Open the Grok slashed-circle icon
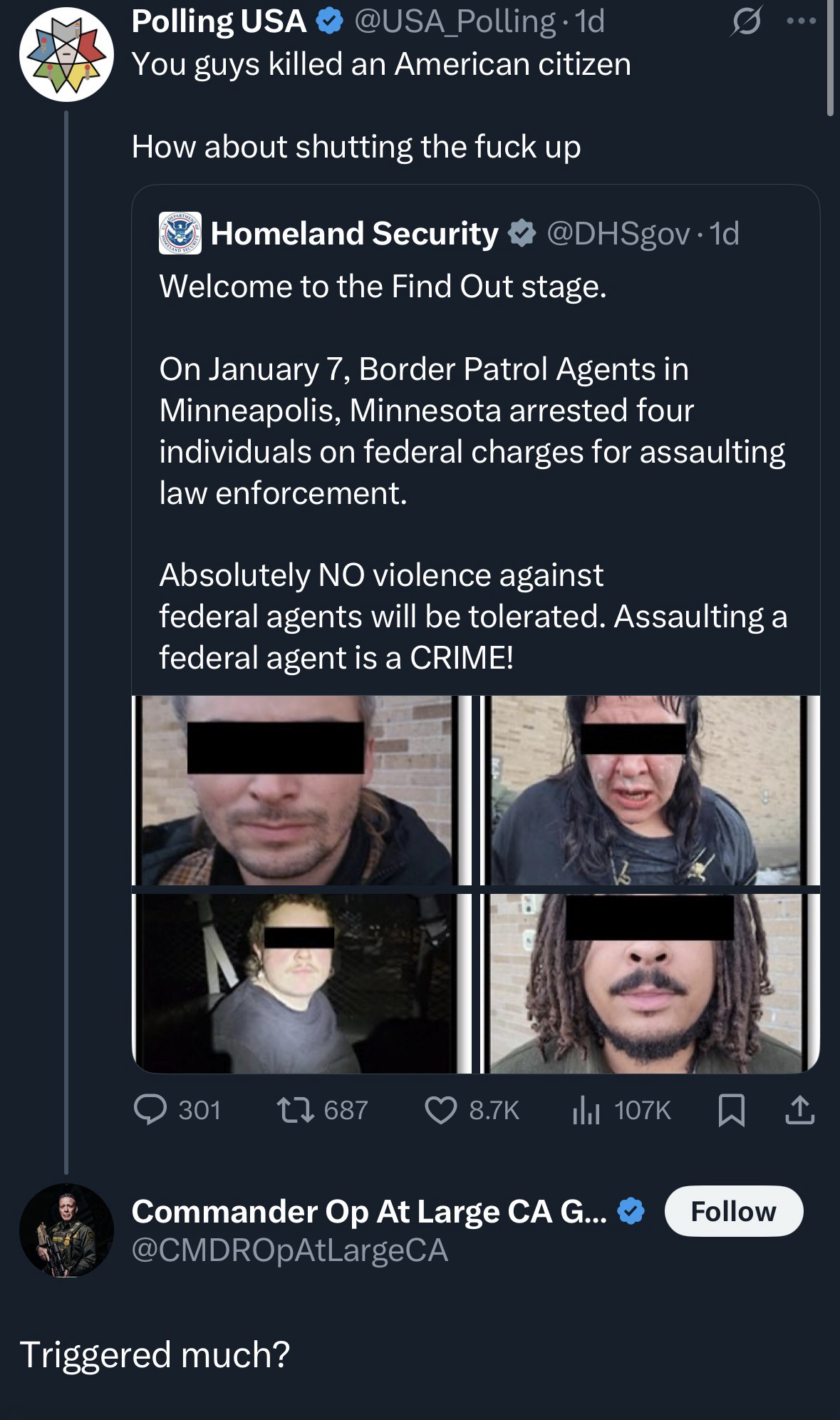 pos(745,24)
